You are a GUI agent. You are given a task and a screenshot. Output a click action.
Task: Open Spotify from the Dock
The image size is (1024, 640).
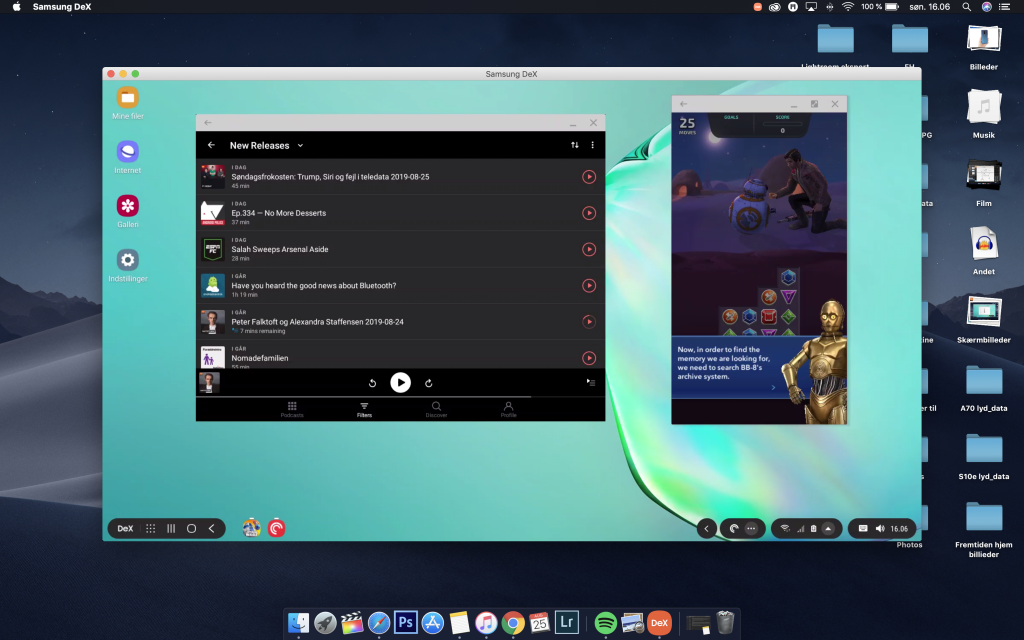(605, 622)
